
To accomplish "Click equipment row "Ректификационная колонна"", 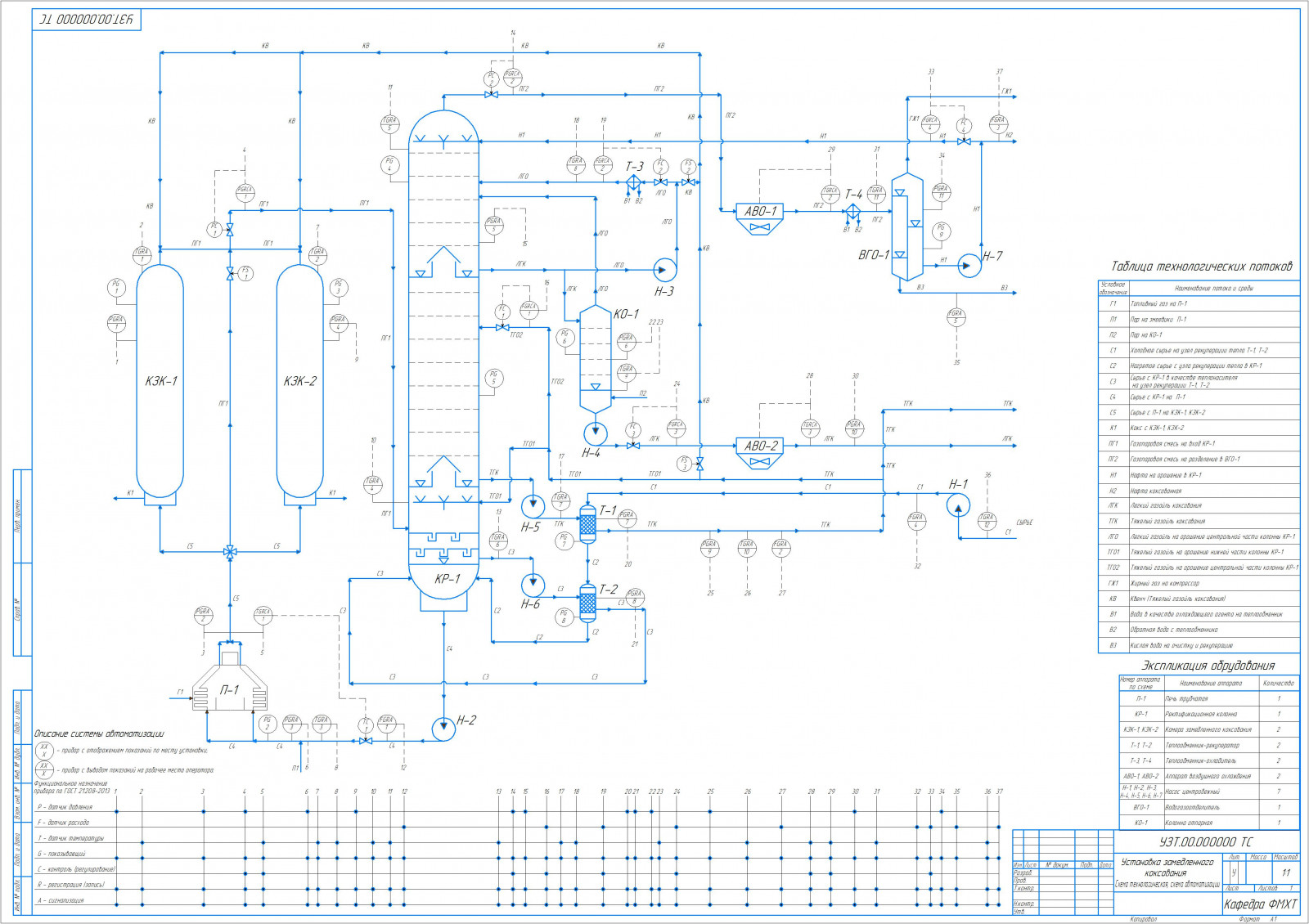I will click(1208, 714).
